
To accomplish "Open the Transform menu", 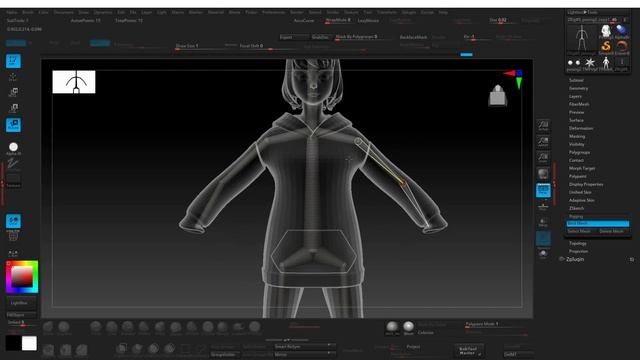I will tap(387, 13).
